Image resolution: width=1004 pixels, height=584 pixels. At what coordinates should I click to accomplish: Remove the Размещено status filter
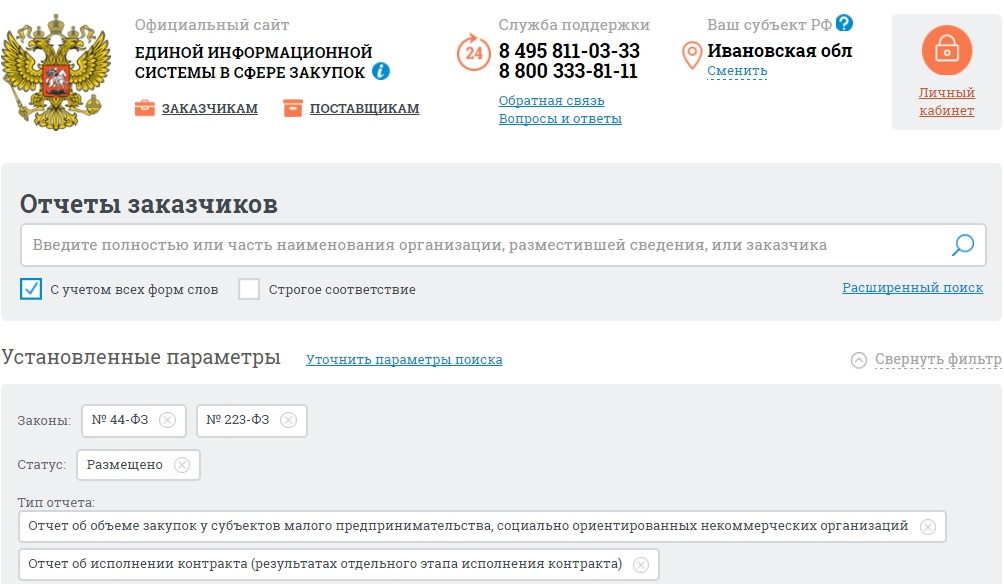click(181, 465)
